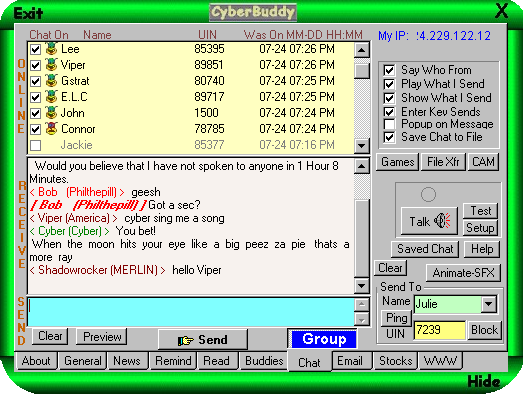Click the yellow UIN input field

[440, 330]
